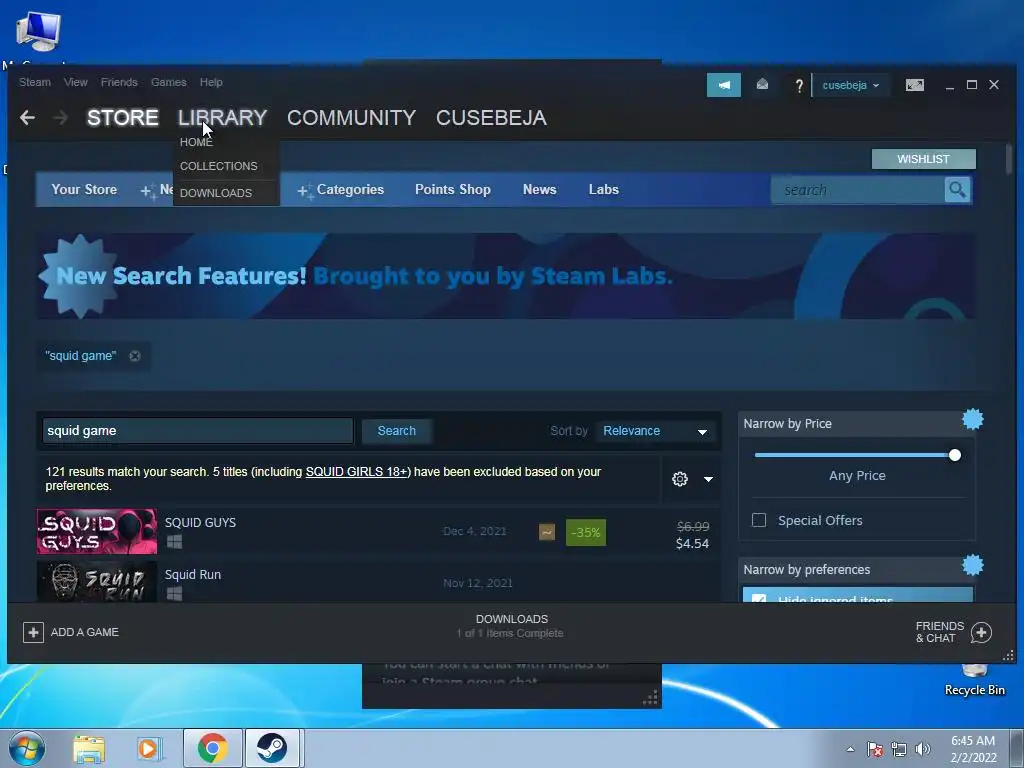Click the Show desktop button
1024x768 pixels.
1018,748
